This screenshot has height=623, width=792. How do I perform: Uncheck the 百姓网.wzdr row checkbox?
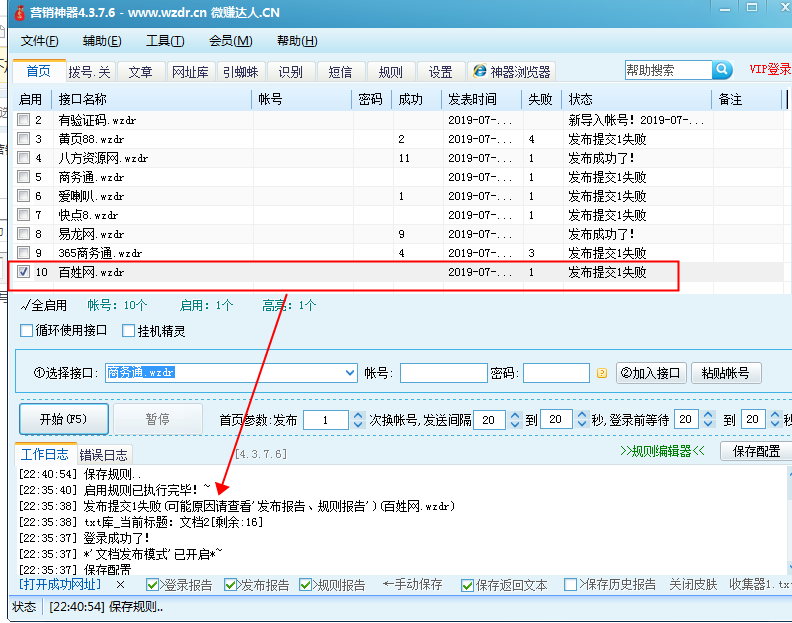coord(23,272)
